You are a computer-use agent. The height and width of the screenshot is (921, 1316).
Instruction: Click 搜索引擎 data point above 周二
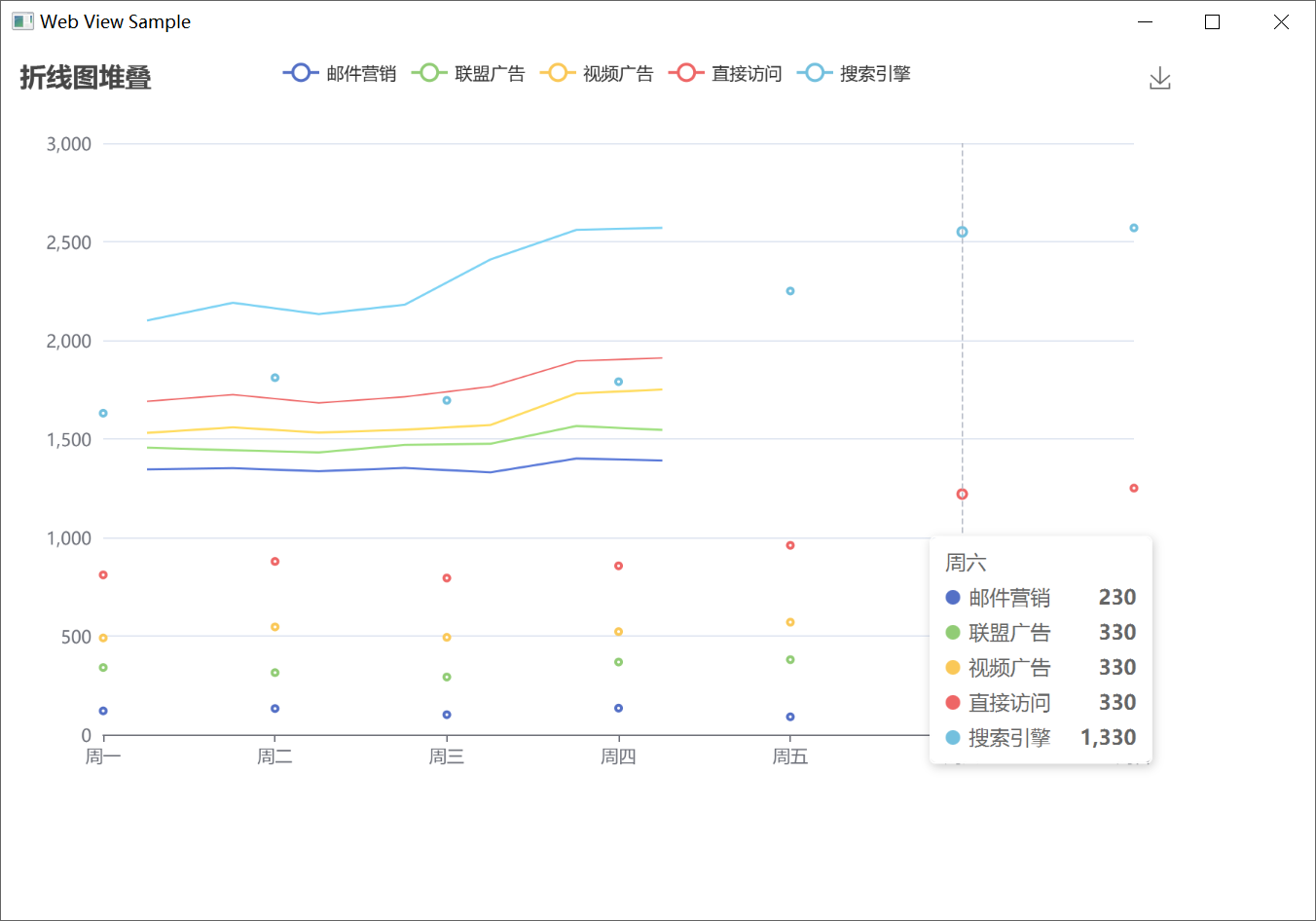[x=274, y=378]
